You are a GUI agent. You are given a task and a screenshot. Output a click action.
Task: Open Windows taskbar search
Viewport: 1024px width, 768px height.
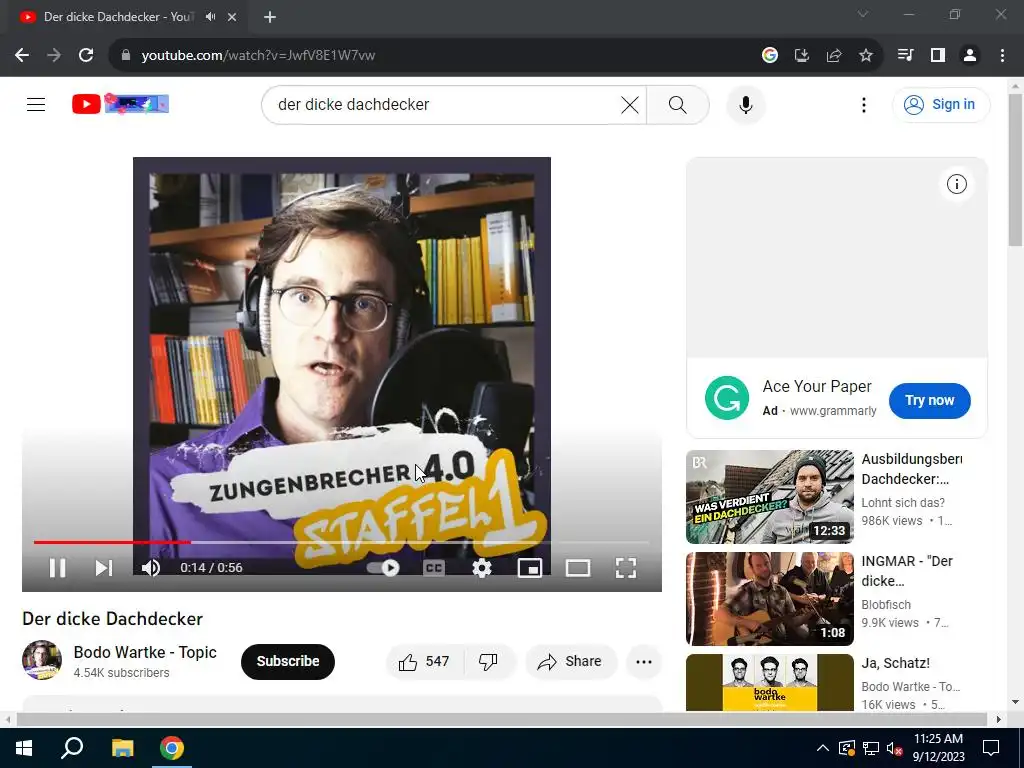pyautogui.click(x=72, y=748)
